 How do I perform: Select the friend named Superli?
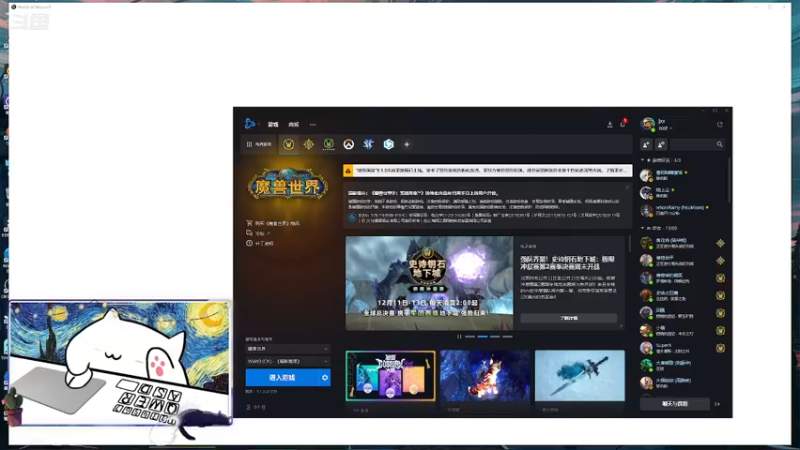683,348
